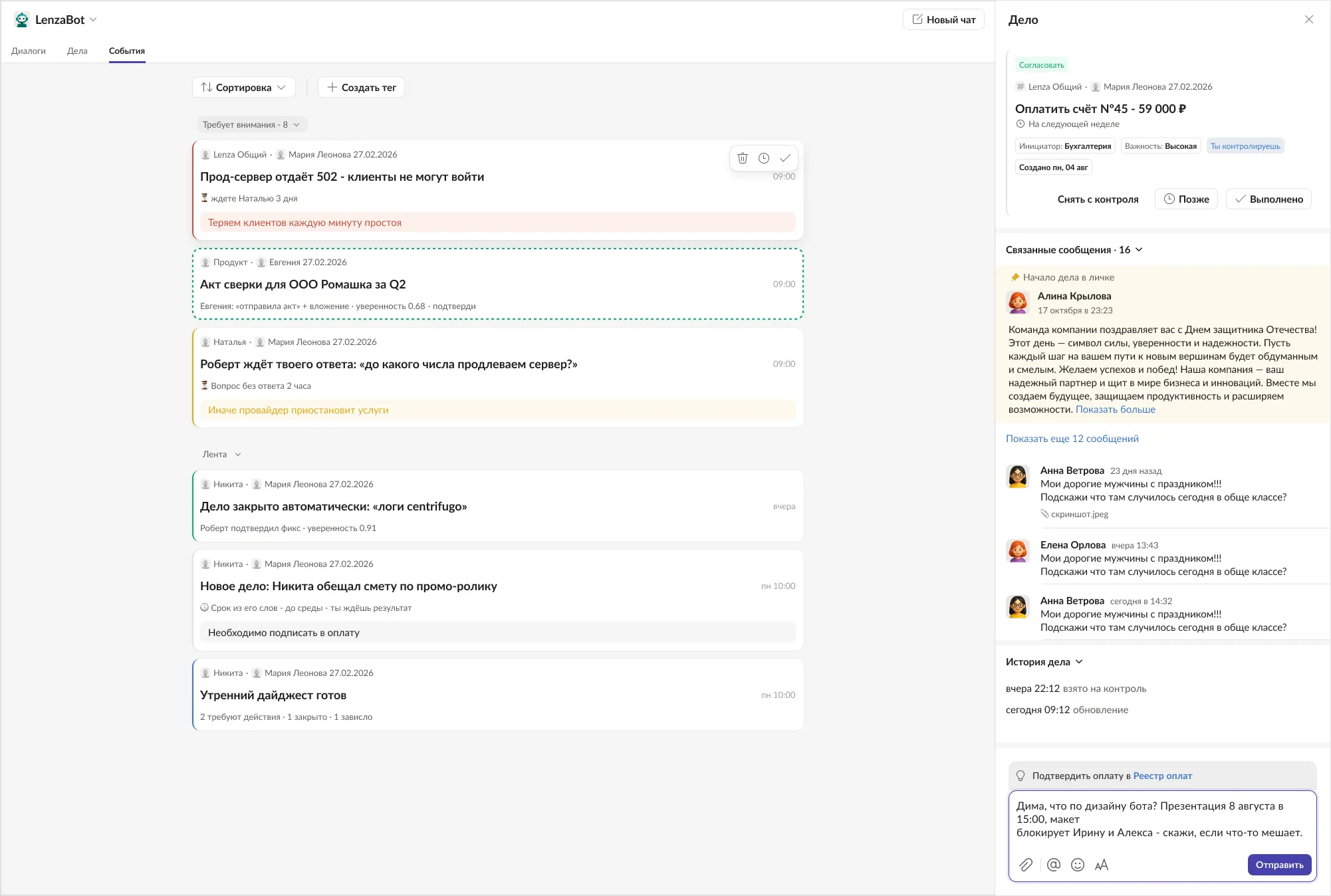1331x896 pixels.
Task: Click into the message text field
Action: point(1162,820)
